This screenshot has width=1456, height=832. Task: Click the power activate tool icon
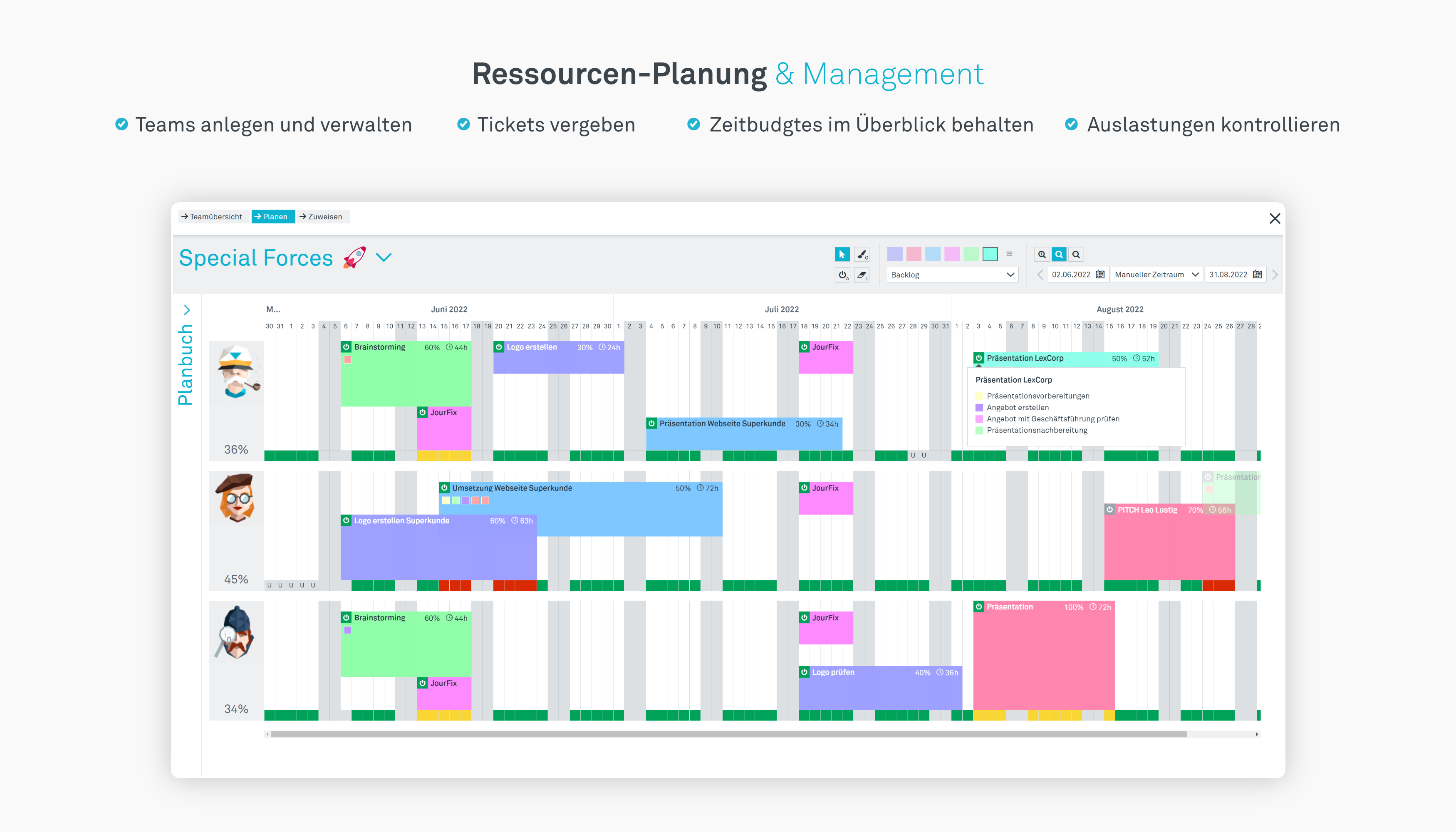(x=842, y=275)
